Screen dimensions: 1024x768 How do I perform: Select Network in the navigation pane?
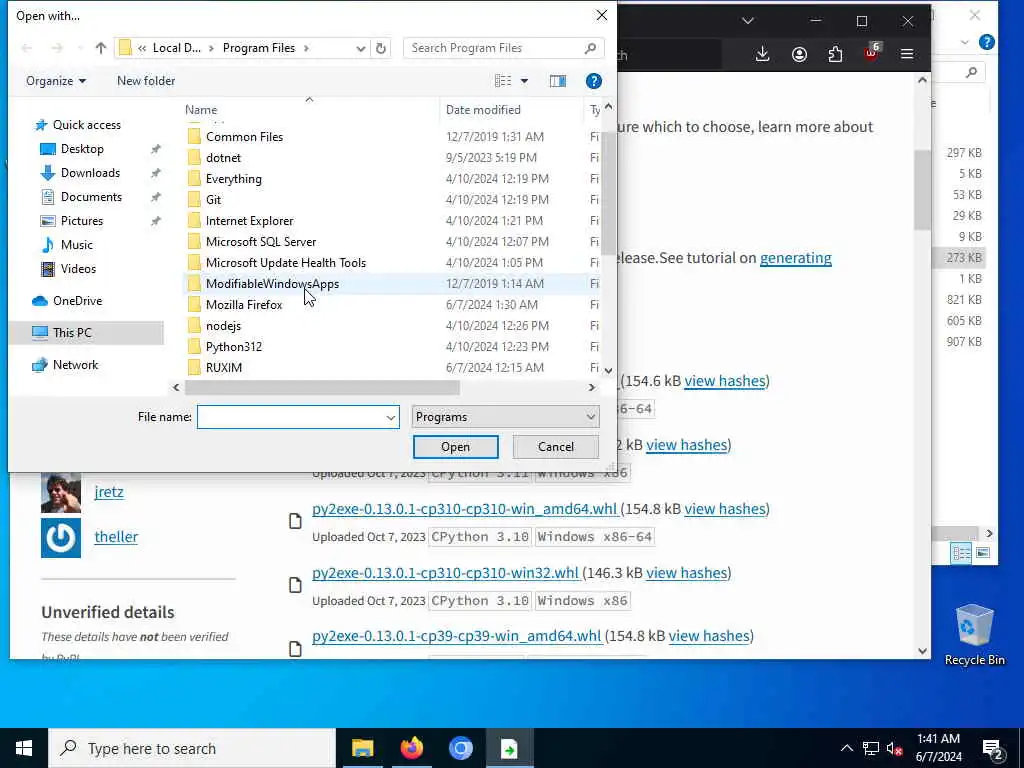(x=75, y=365)
